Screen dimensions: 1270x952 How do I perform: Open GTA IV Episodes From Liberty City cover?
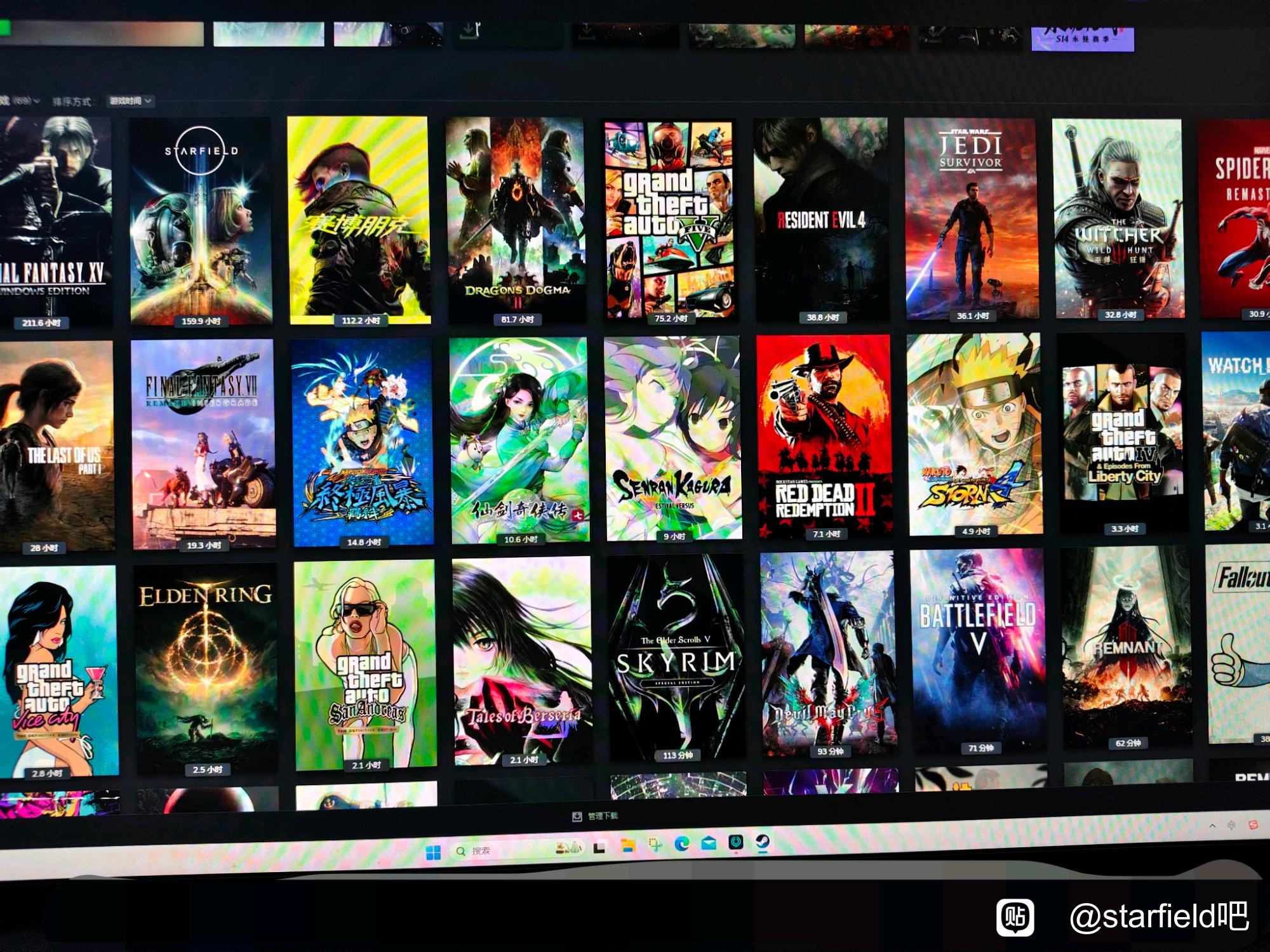click(x=1123, y=433)
